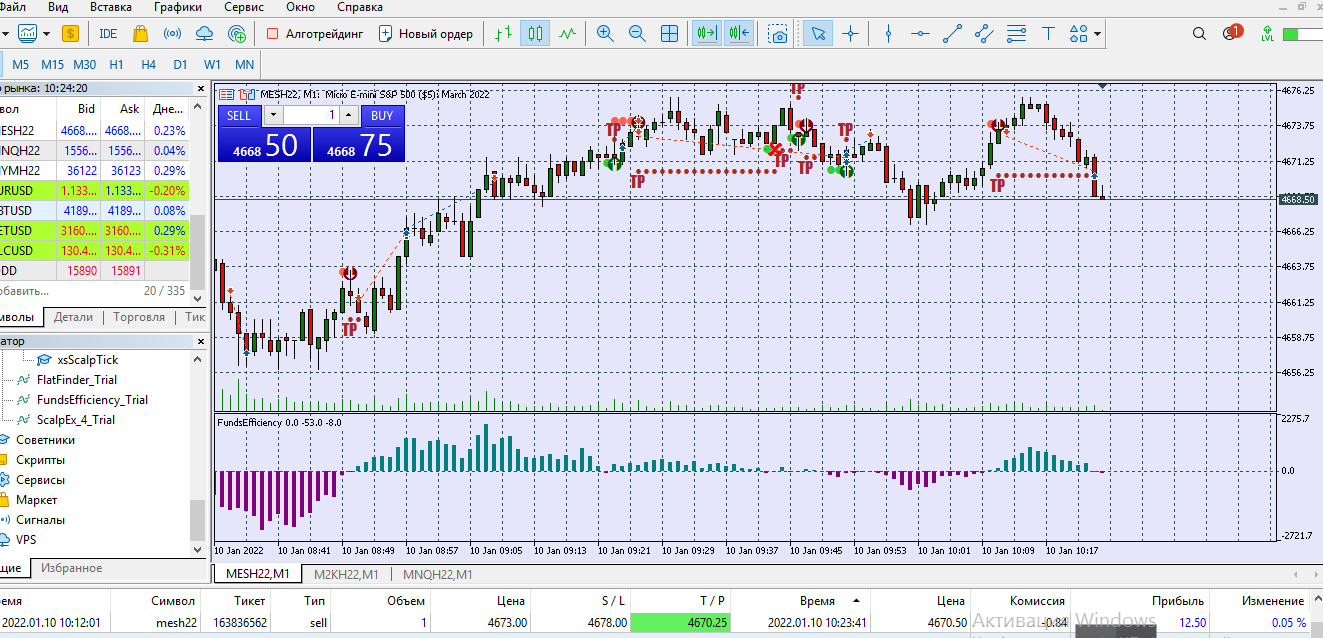Viewport: 1323px width, 638px height.
Task: Click SELL one-click trading button
Action: tap(239, 115)
